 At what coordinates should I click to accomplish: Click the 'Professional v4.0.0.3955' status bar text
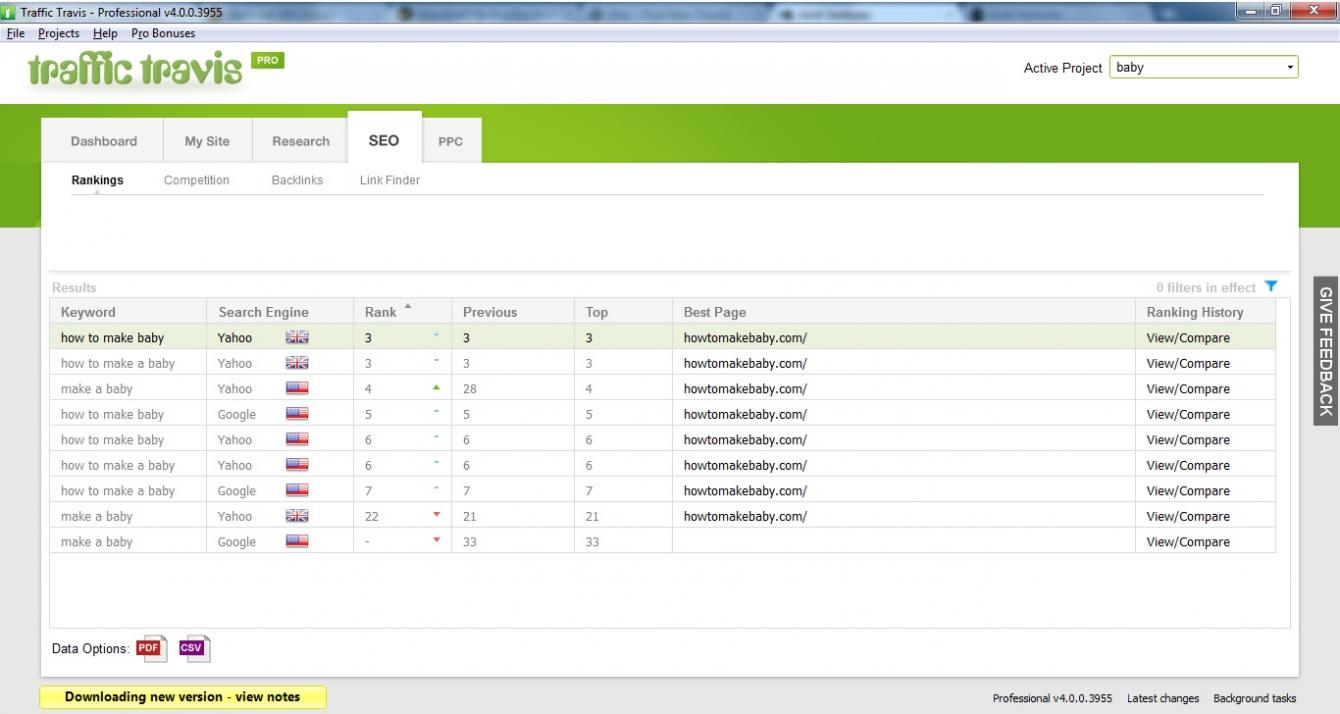[1052, 698]
